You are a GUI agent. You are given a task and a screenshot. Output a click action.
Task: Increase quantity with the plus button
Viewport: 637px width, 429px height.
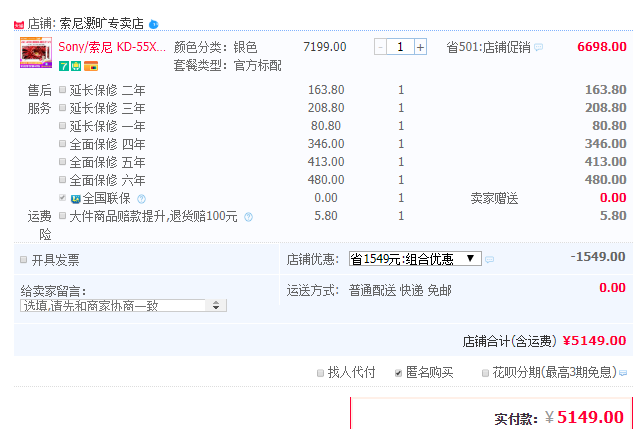pyautogui.click(x=420, y=47)
